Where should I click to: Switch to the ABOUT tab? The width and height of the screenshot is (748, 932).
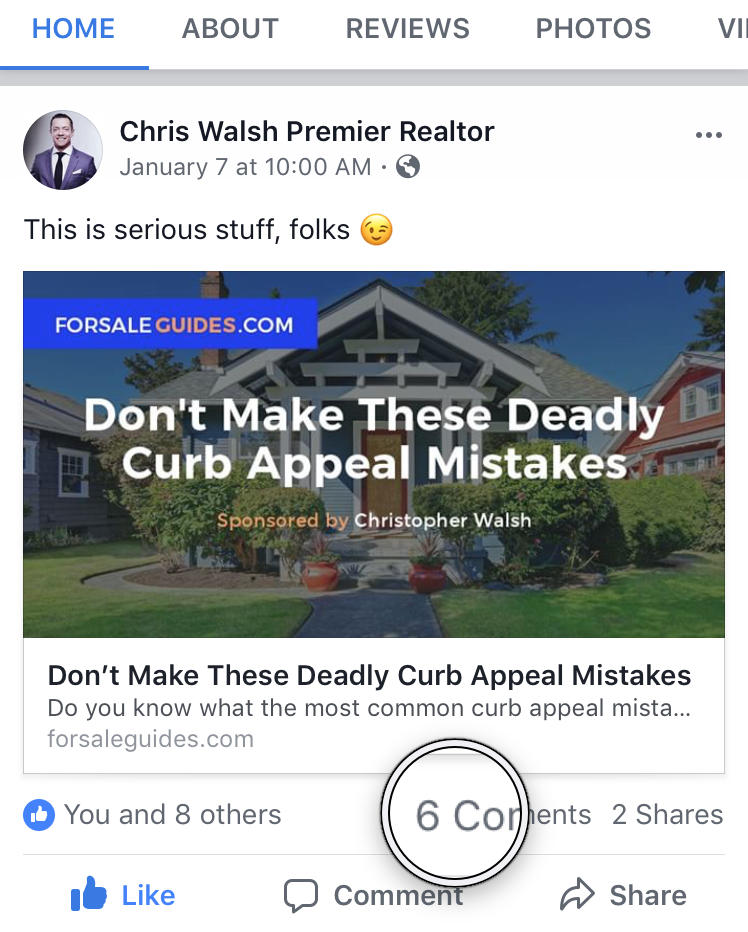(x=230, y=29)
